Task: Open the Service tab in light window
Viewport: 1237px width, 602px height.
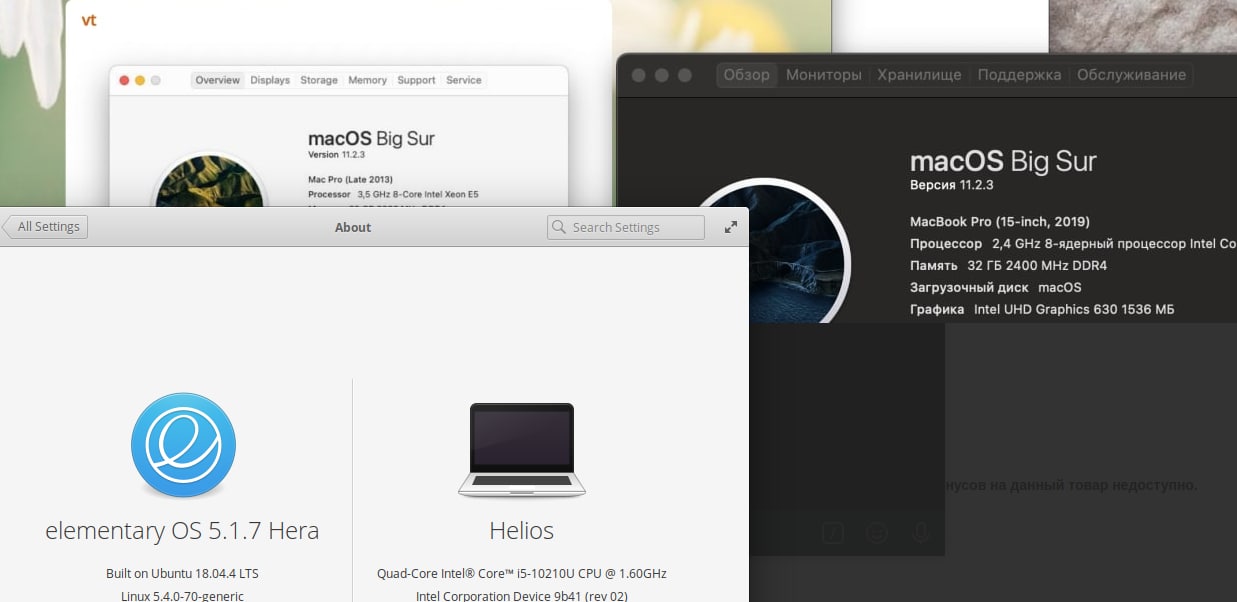Action: [464, 80]
